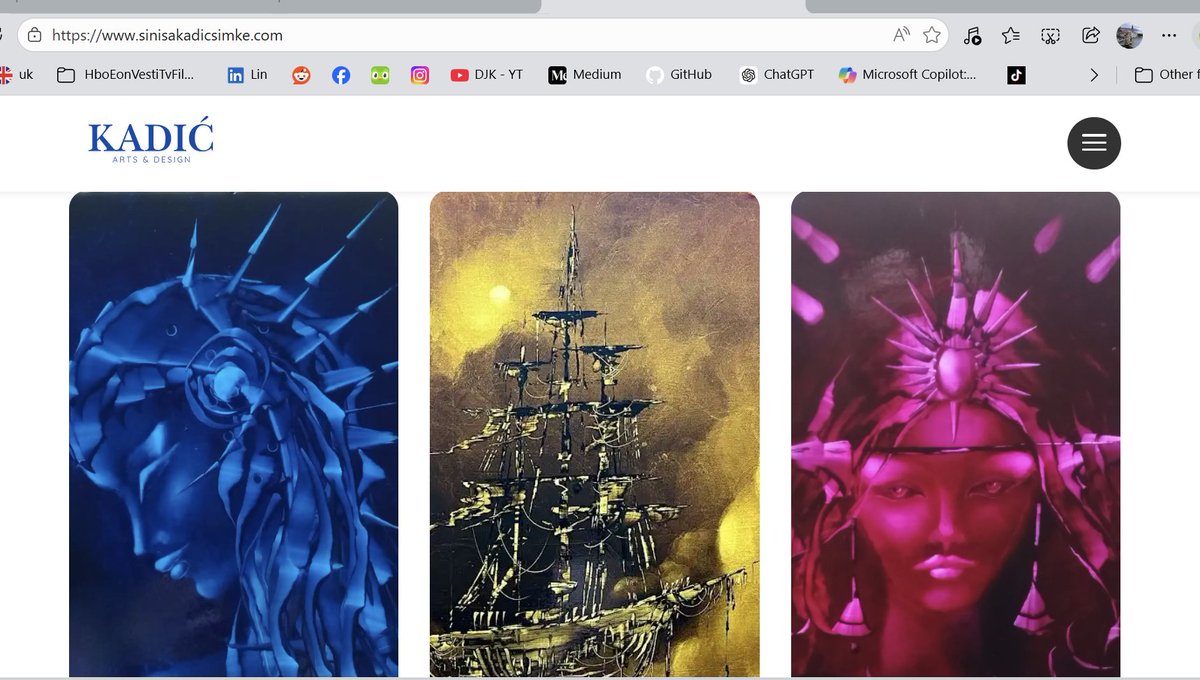Open the Instagram bookmark icon
1200x680 pixels.
point(420,75)
